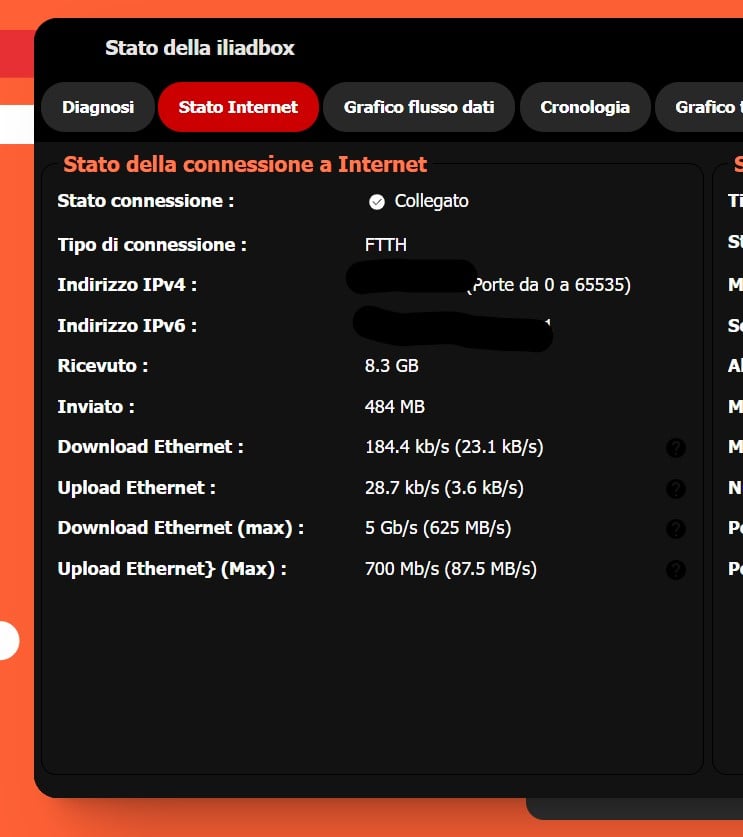Switch to Grafico flusso dati tab

coord(419,107)
